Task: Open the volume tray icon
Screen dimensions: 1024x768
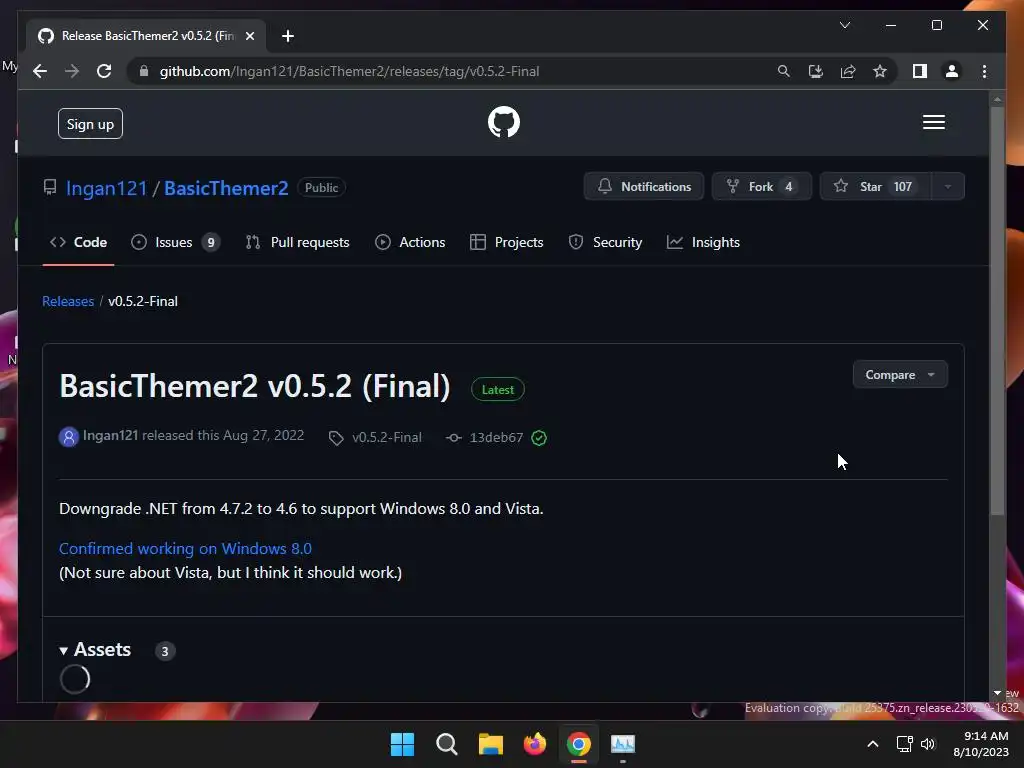Action: click(927, 744)
